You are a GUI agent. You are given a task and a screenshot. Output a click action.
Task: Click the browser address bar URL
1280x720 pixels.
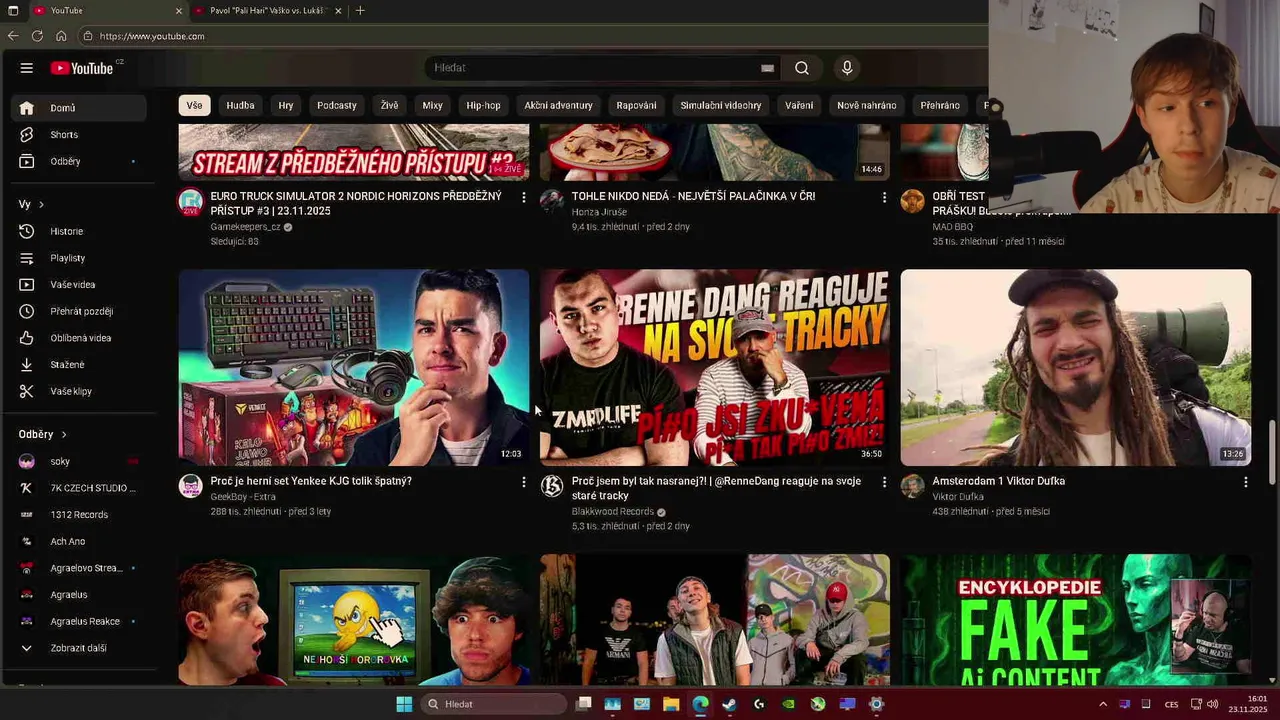pos(152,36)
